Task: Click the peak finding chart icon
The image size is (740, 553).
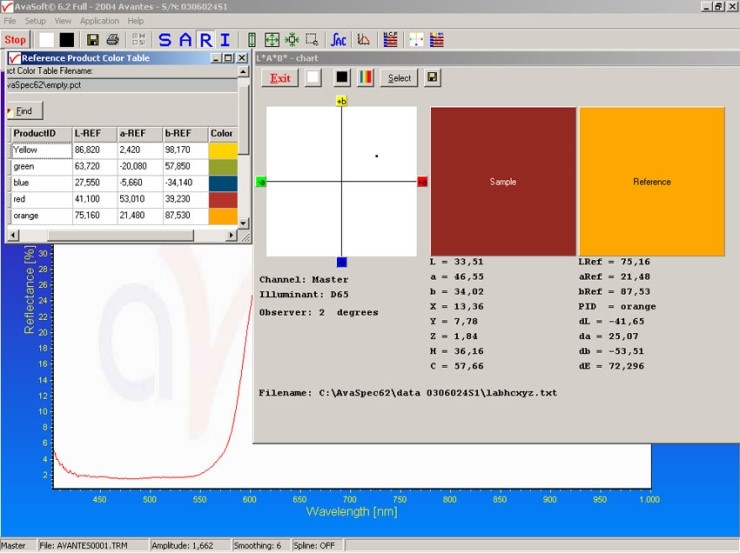Action: pyautogui.click(x=363, y=40)
